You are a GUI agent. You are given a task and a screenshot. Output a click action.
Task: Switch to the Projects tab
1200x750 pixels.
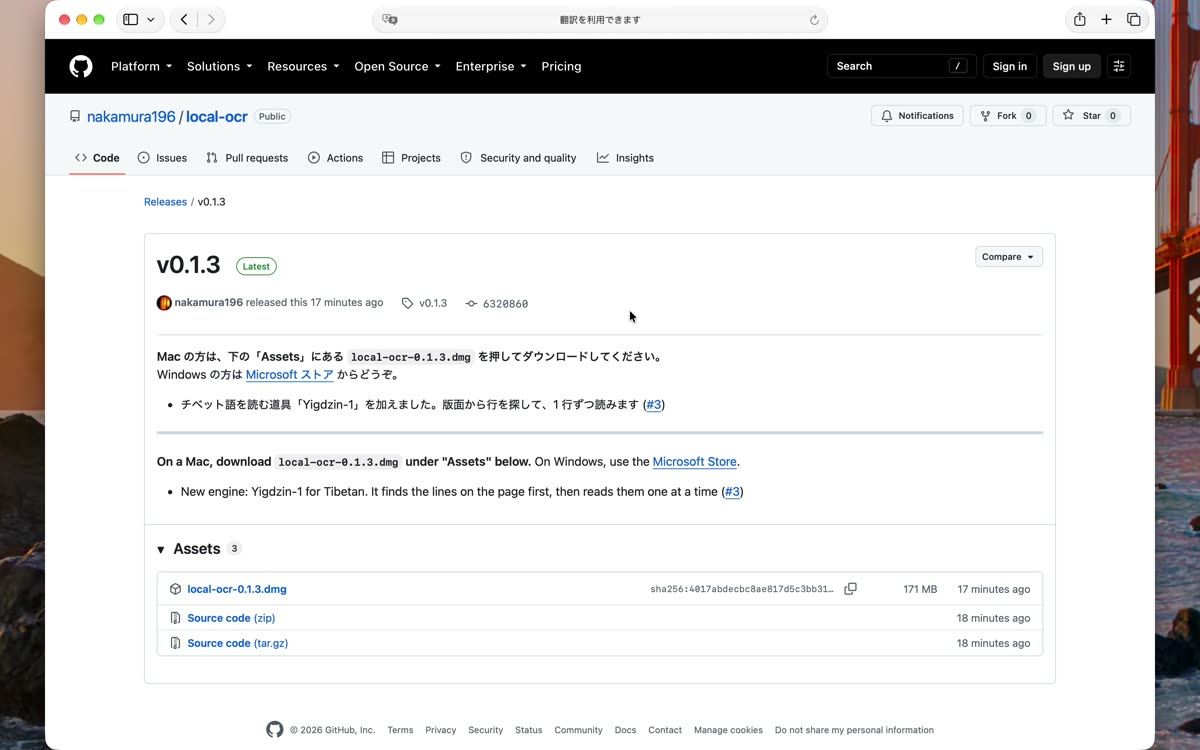click(411, 158)
